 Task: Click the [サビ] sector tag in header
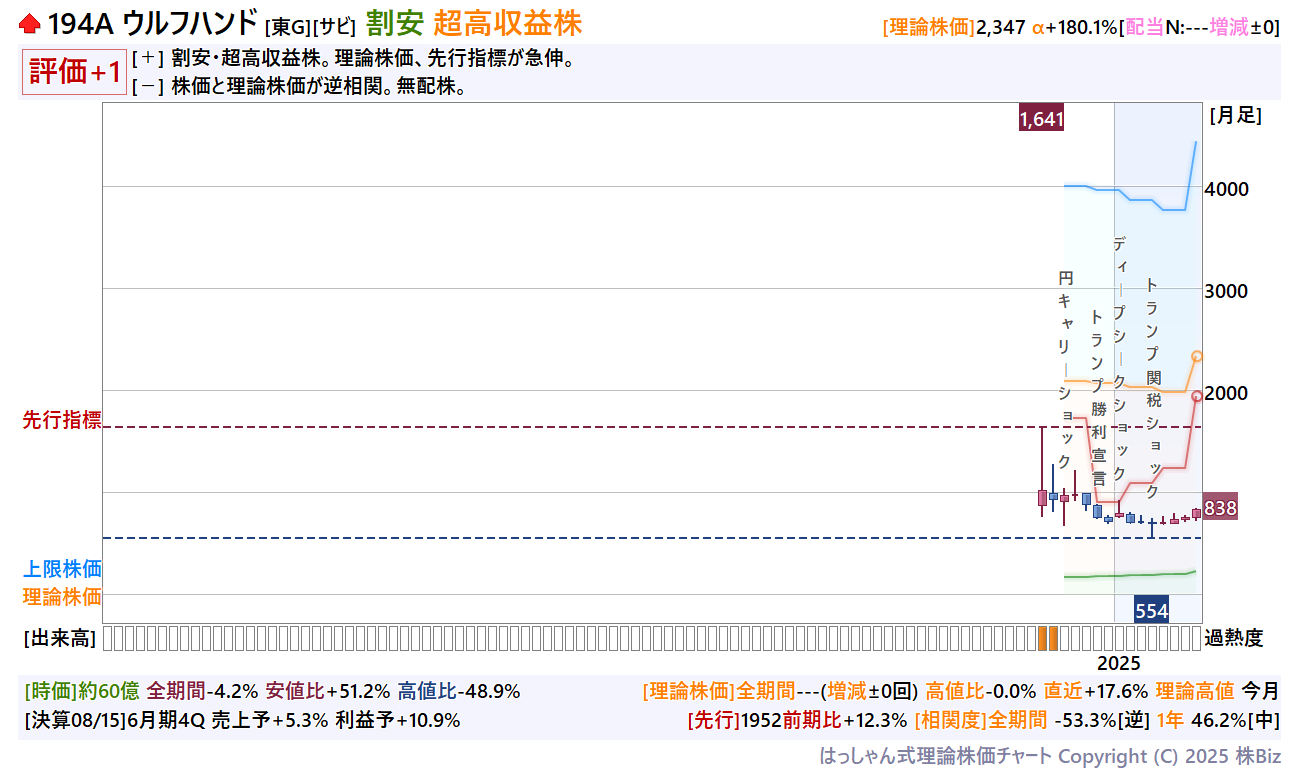[334, 26]
